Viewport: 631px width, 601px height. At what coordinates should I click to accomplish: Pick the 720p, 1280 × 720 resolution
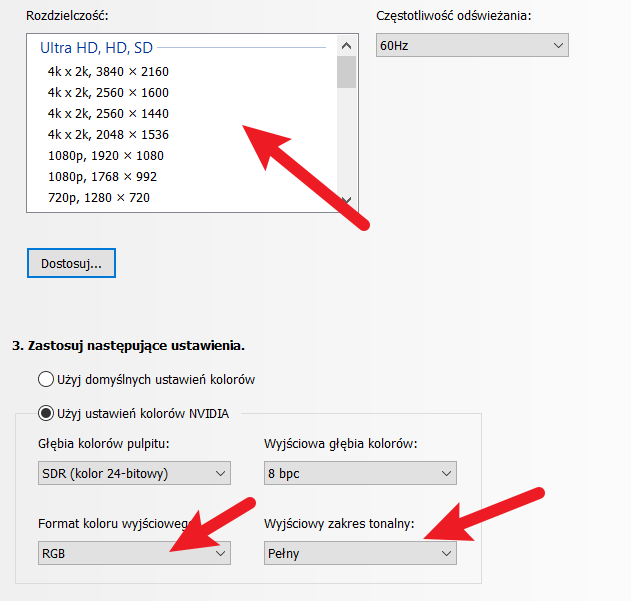(99, 197)
